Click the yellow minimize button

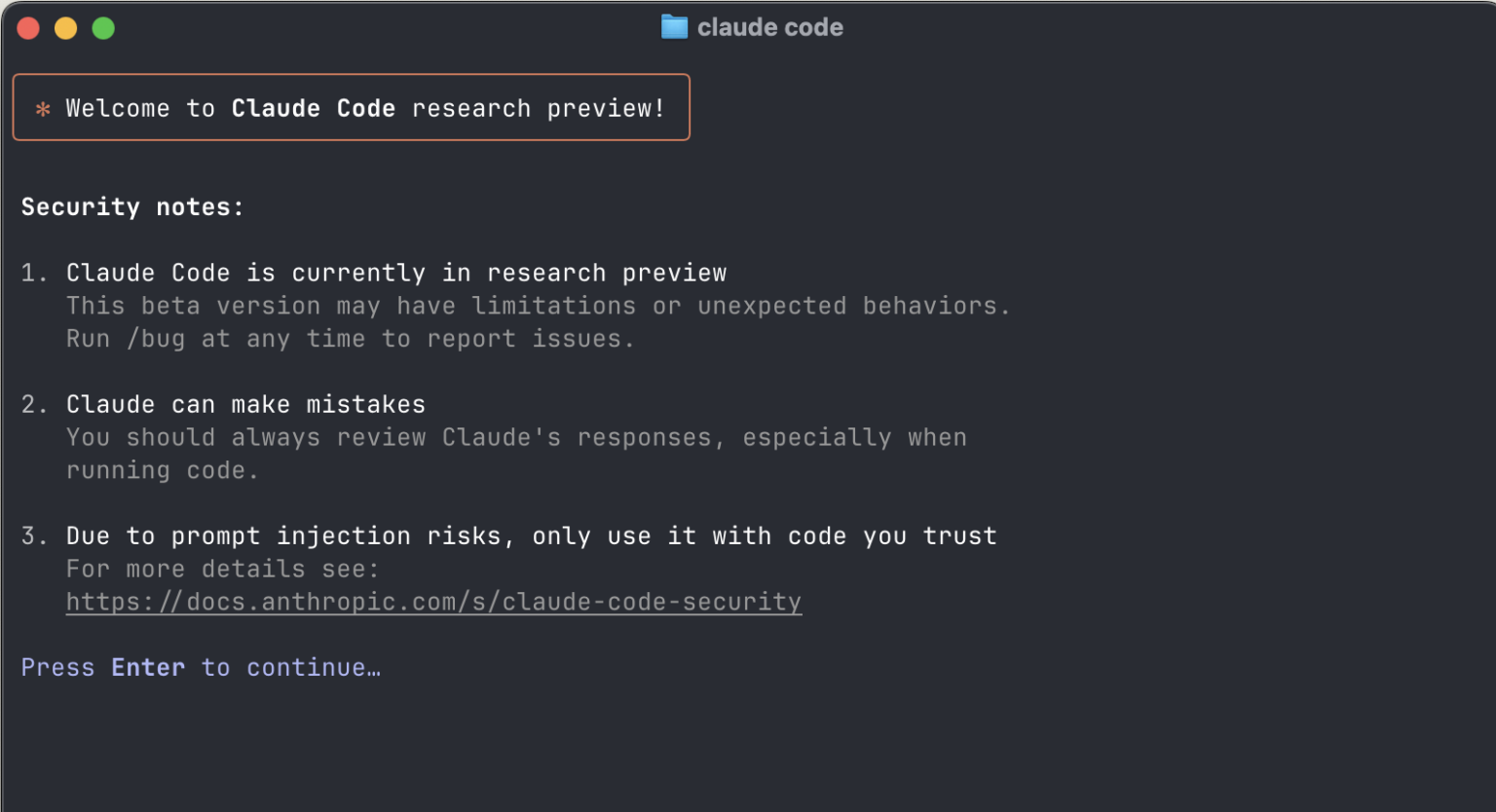[65, 28]
